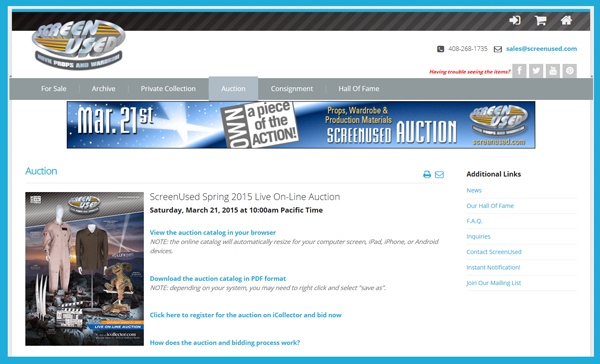The height and width of the screenshot is (364, 600).
Task: Open Instant Notification! sidebar link
Action: (x=493, y=267)
